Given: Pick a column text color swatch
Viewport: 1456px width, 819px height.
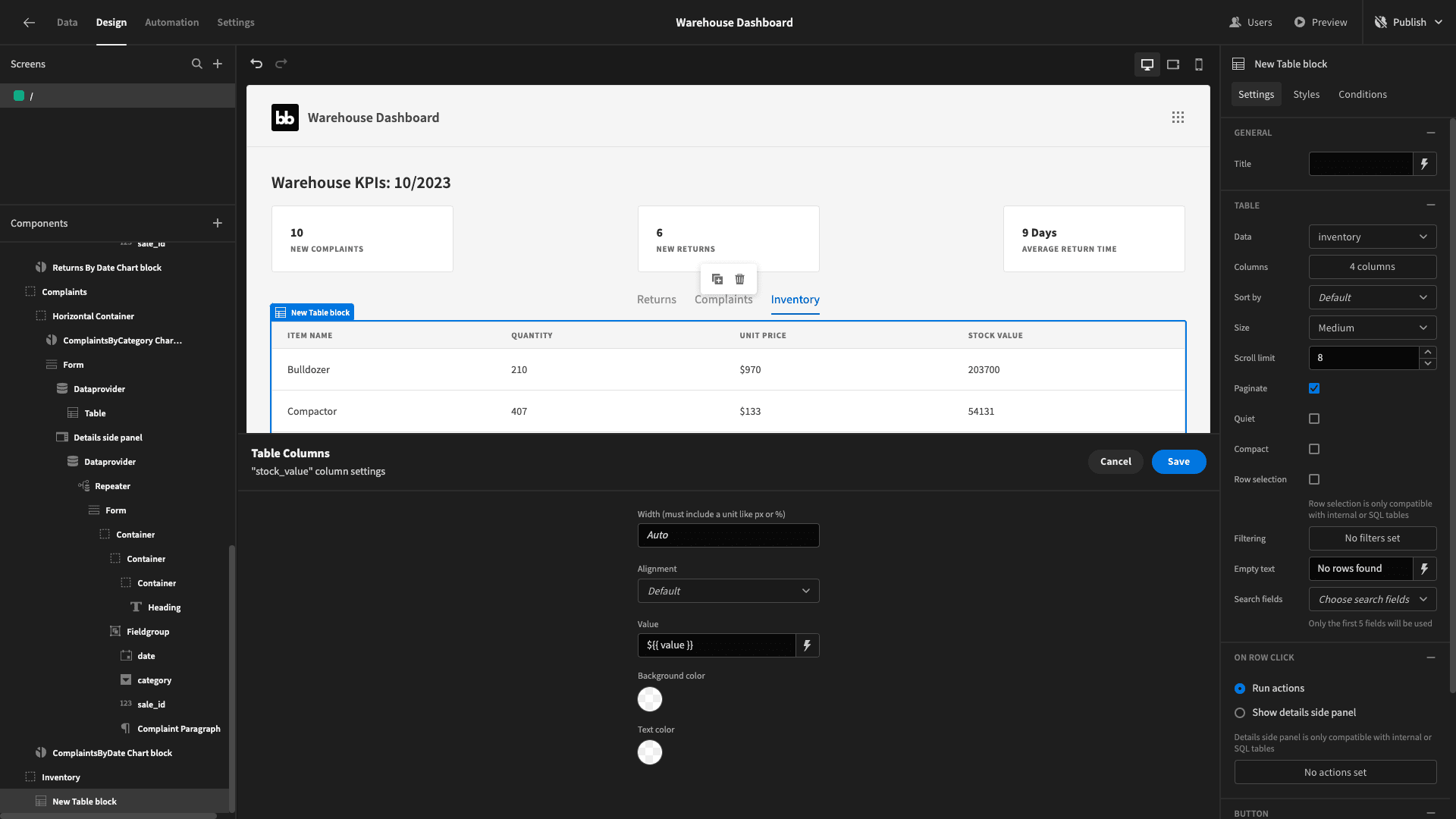Looking at the screenshot, I should [650, 752].
